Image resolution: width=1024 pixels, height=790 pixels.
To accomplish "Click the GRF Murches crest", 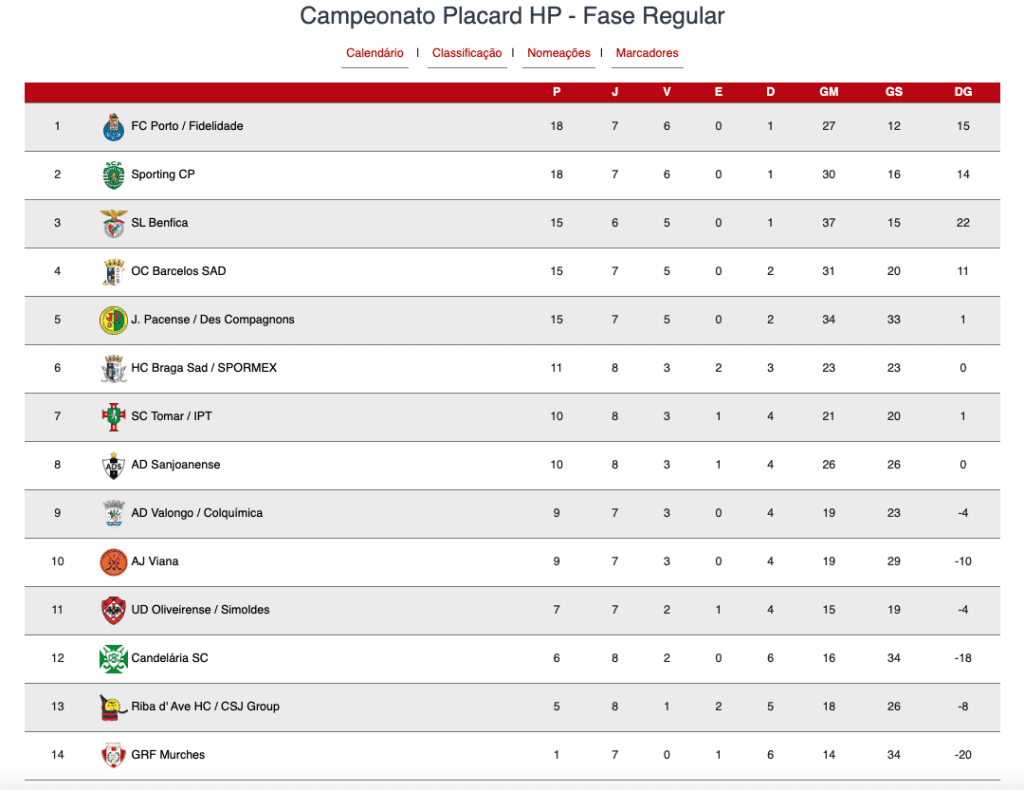I will (114, 755).
